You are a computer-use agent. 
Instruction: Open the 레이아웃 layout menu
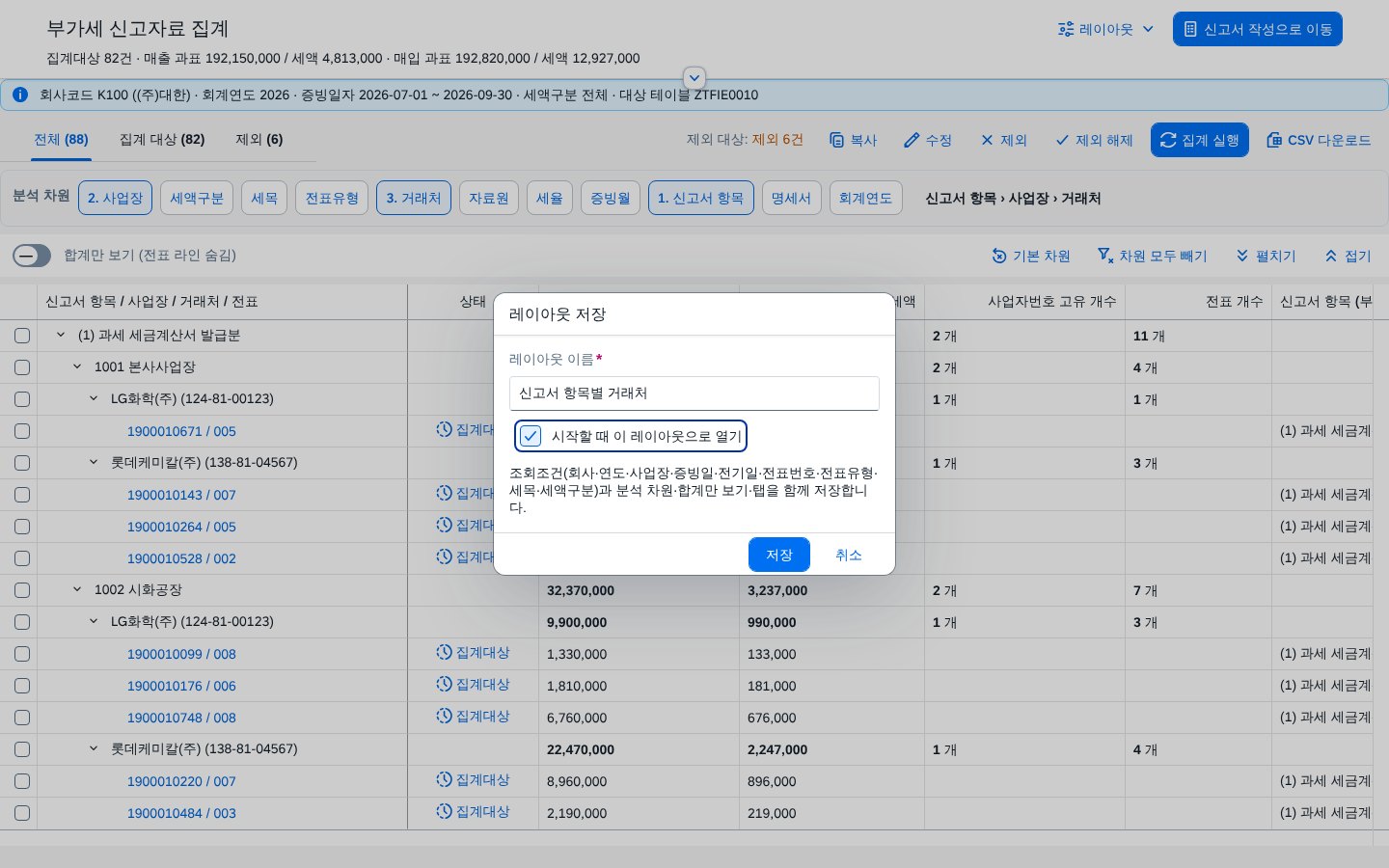click(1105, 29)
